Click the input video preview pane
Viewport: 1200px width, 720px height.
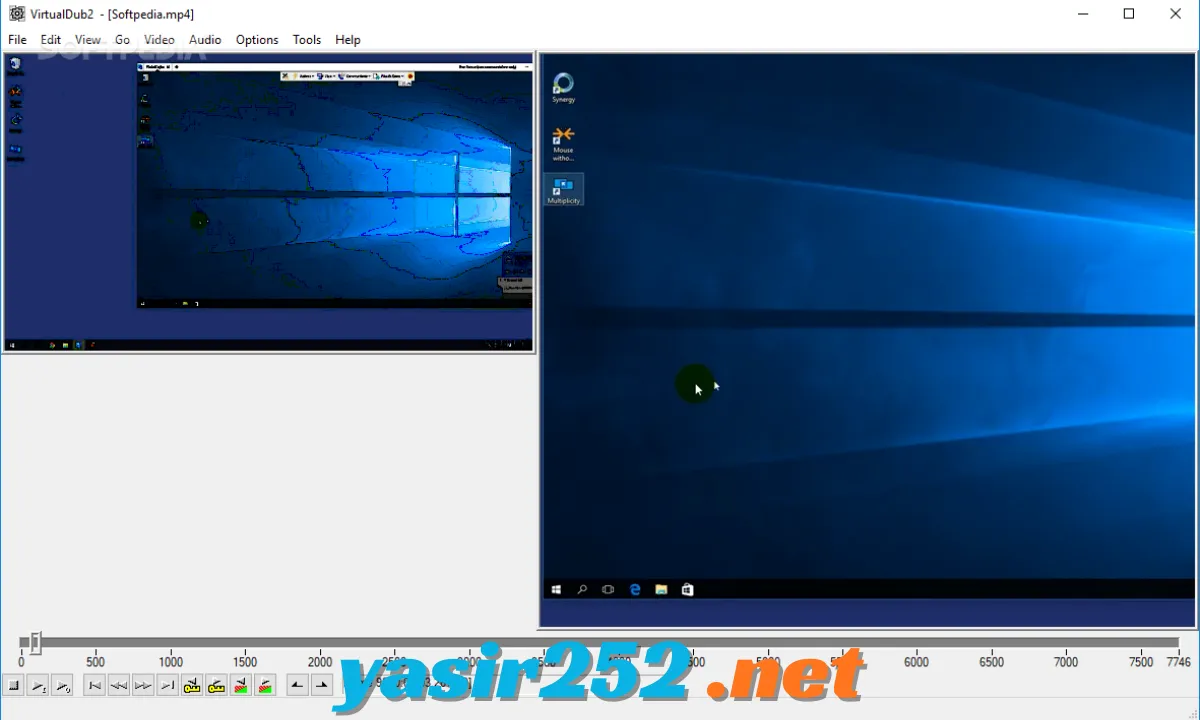coord(268,203)
